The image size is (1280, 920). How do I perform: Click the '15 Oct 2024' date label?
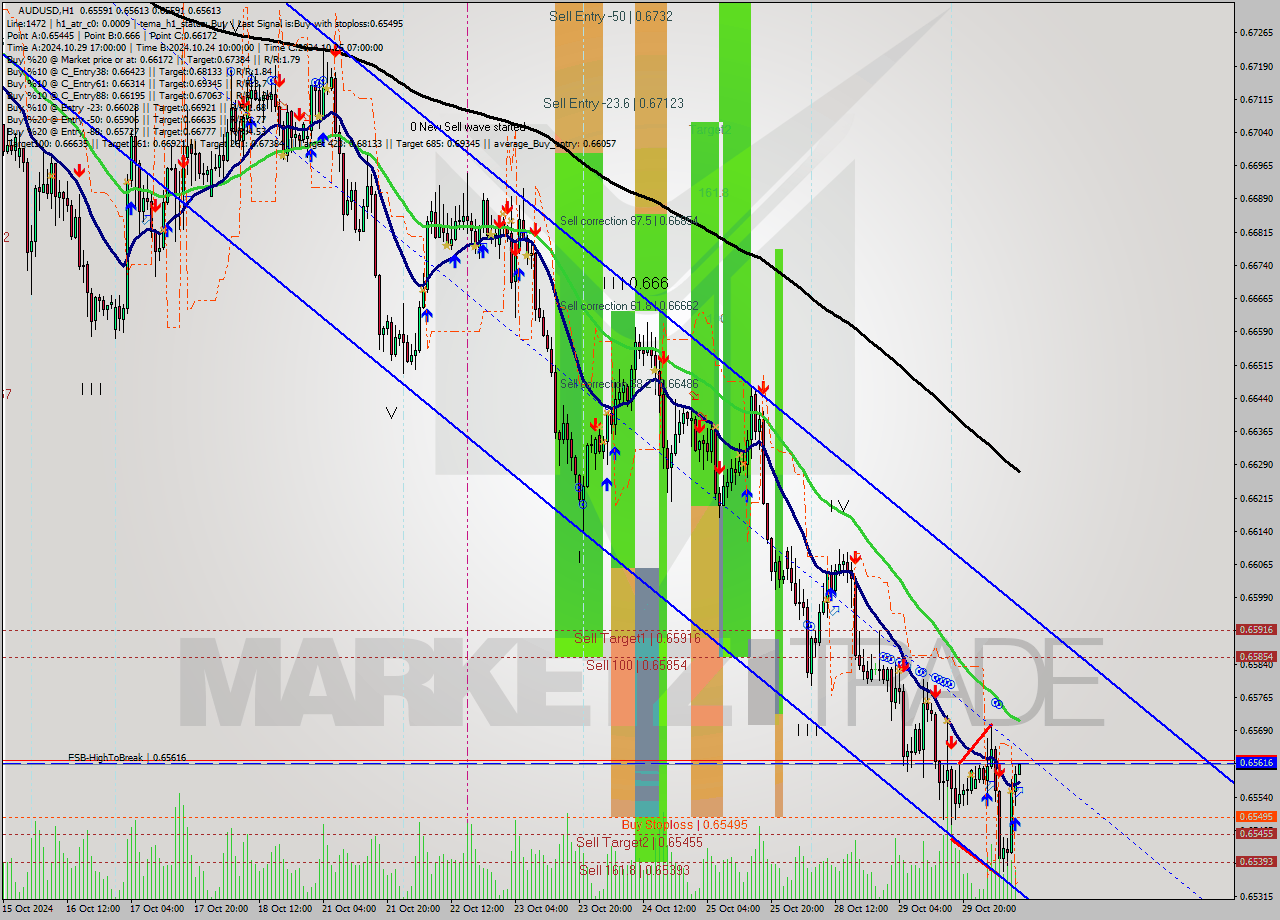coord(26,909)
